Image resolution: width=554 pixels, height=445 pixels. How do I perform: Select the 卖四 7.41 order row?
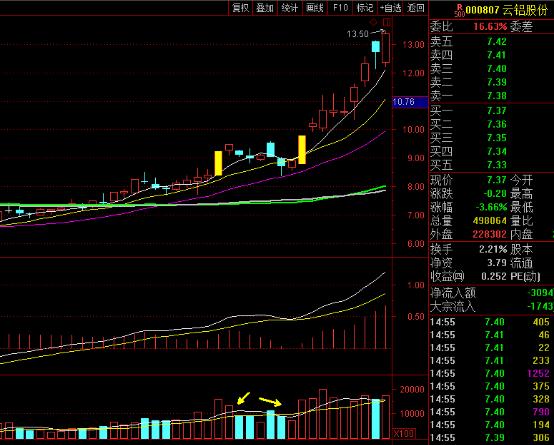pos(491,55)
